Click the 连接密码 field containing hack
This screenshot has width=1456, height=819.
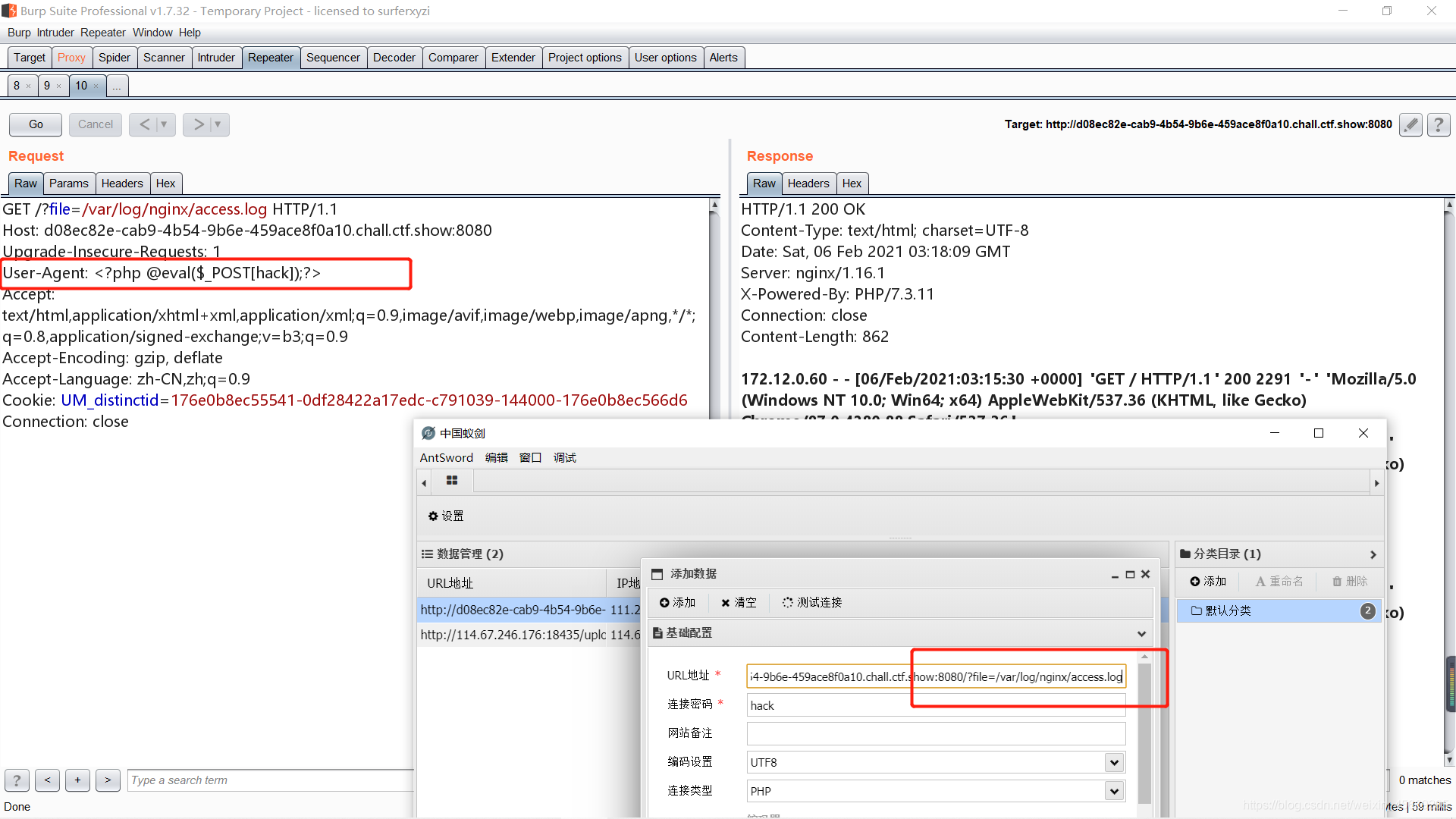(x=936, y=705)
